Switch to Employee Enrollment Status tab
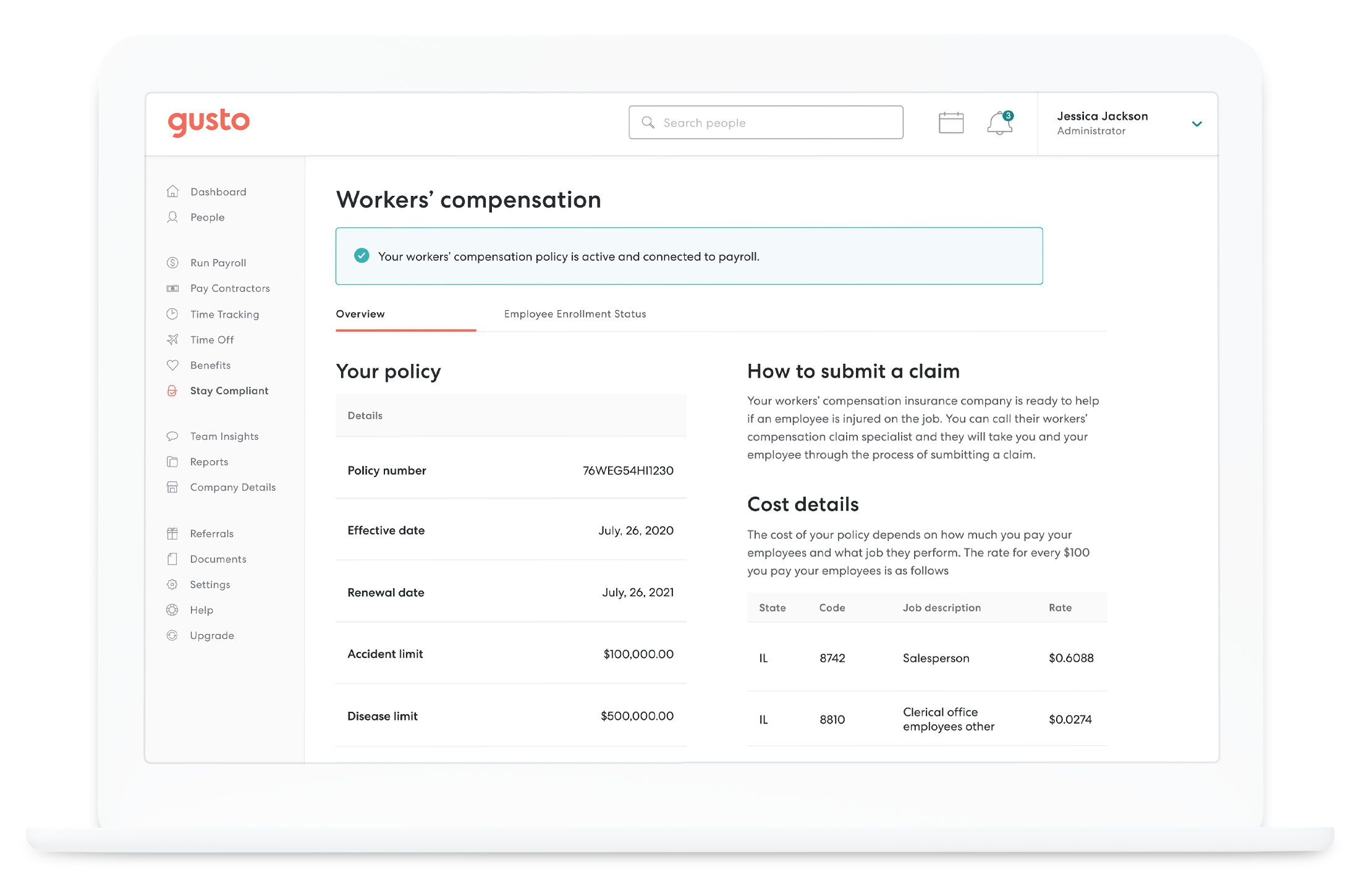1359x896 pixels. tap(575, 314)
